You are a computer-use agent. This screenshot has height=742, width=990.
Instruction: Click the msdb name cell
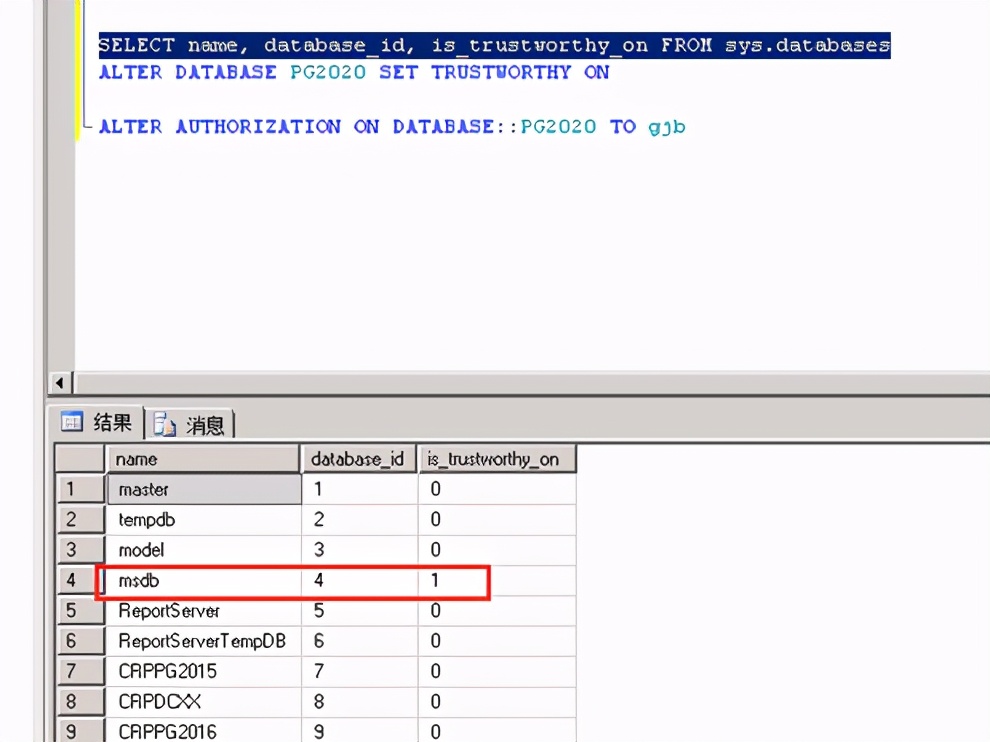203,581
